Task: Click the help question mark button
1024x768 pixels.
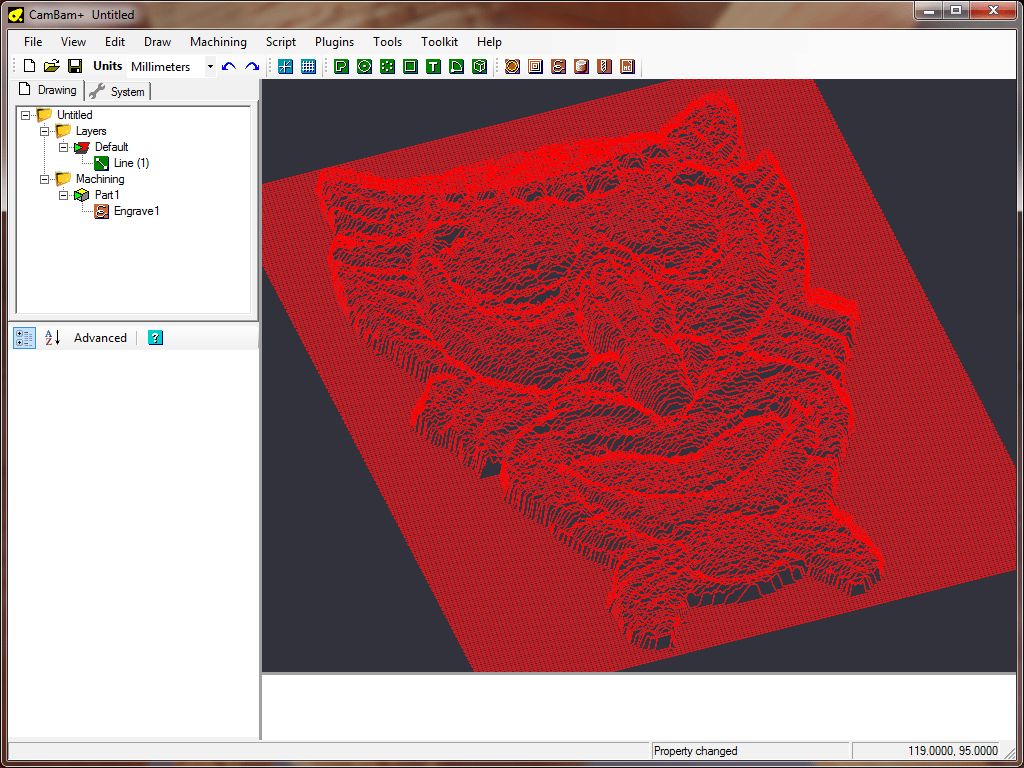Action: 155,338
